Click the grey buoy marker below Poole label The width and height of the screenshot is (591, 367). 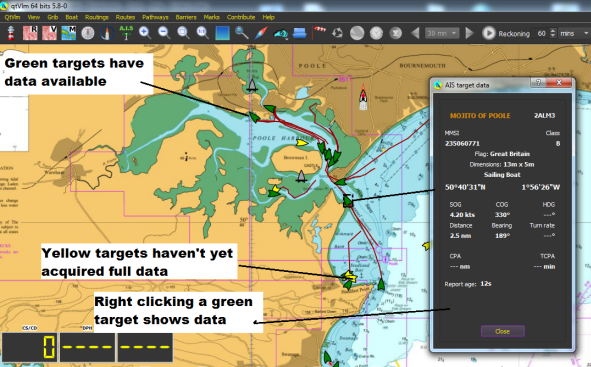(252, 85)
